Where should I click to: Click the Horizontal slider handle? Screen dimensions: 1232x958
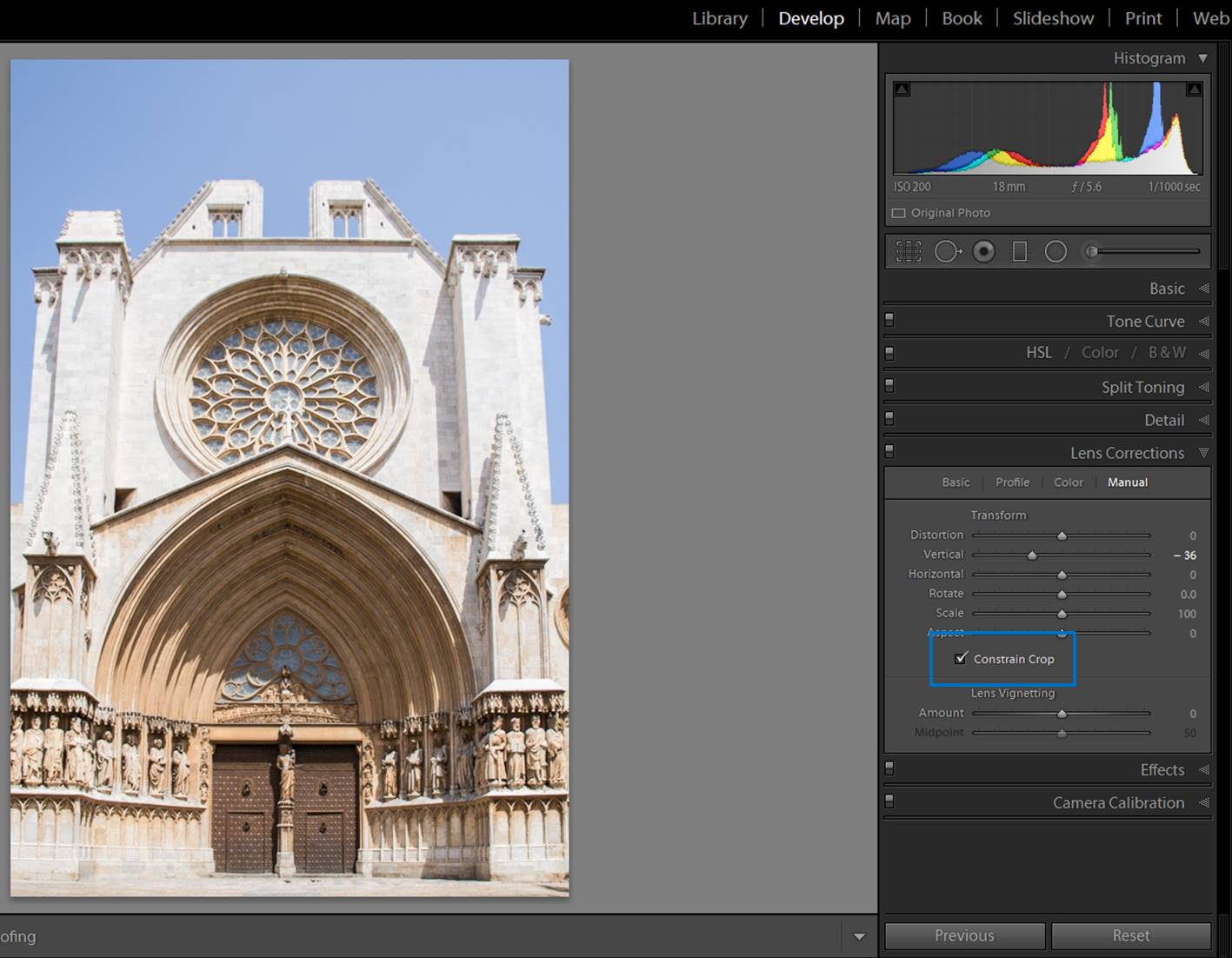coord(1062,575)
